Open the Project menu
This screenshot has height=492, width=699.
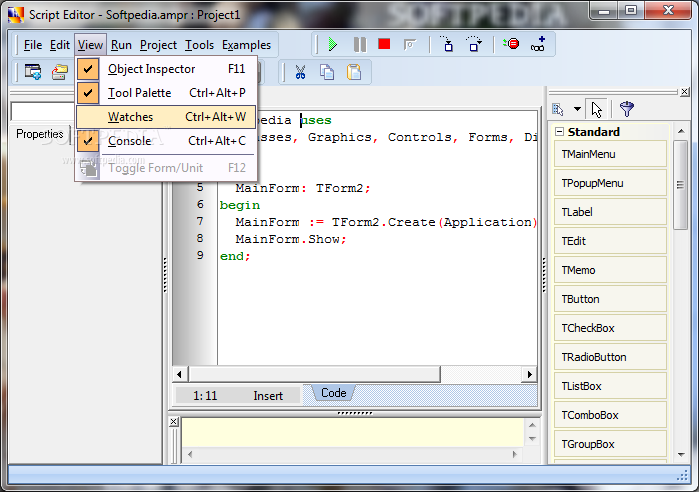pos(158,45)
